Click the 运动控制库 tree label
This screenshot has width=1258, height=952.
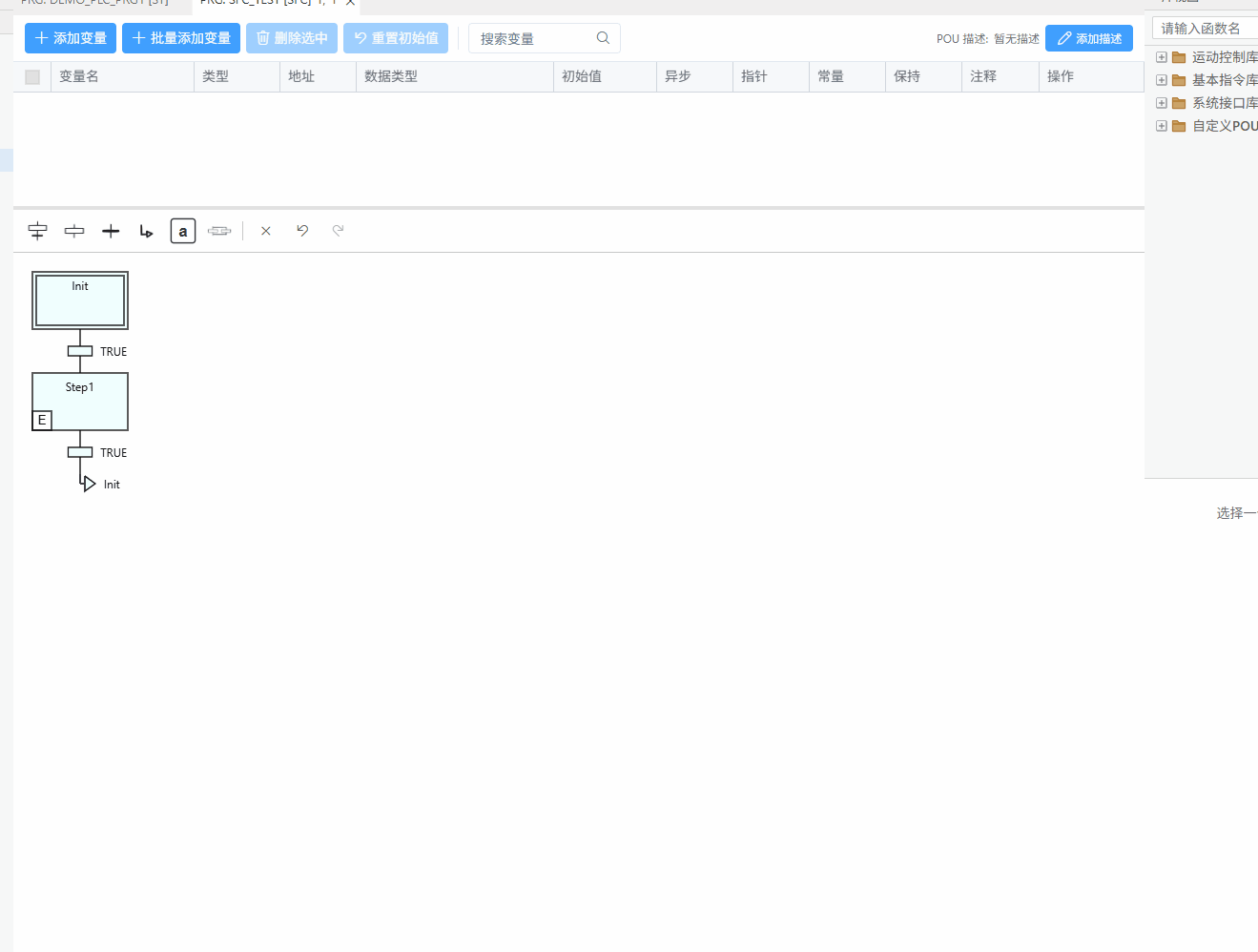[x=1225, y=57]
